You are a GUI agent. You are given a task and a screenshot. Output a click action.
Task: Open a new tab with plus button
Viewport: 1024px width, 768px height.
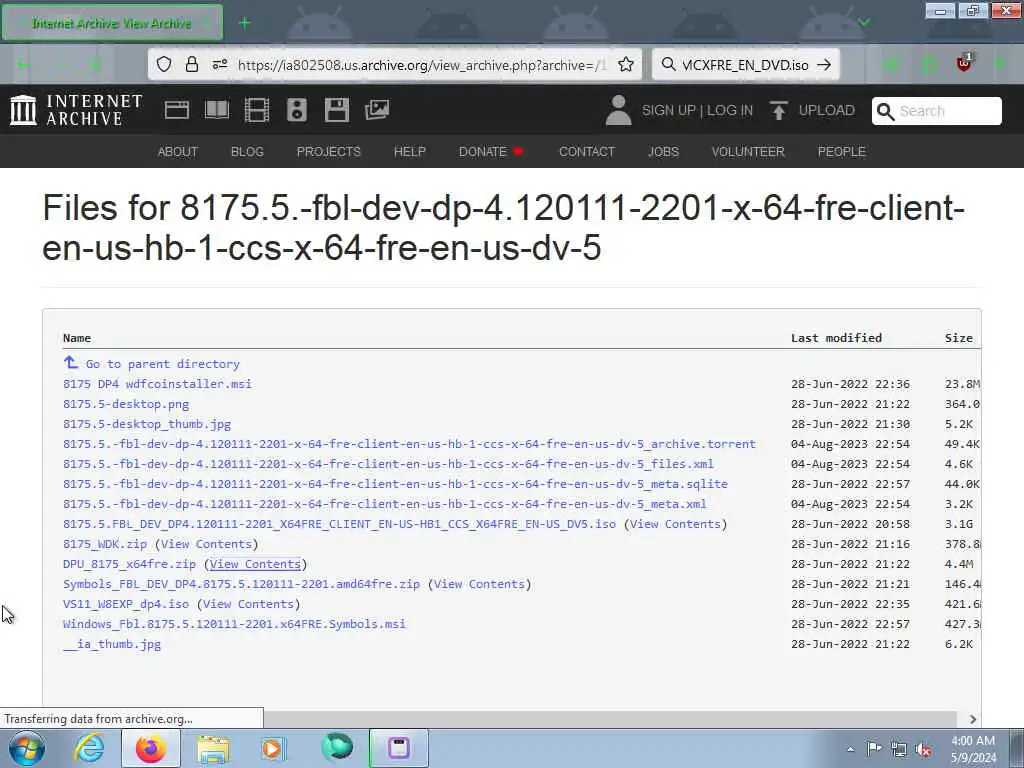244,23
